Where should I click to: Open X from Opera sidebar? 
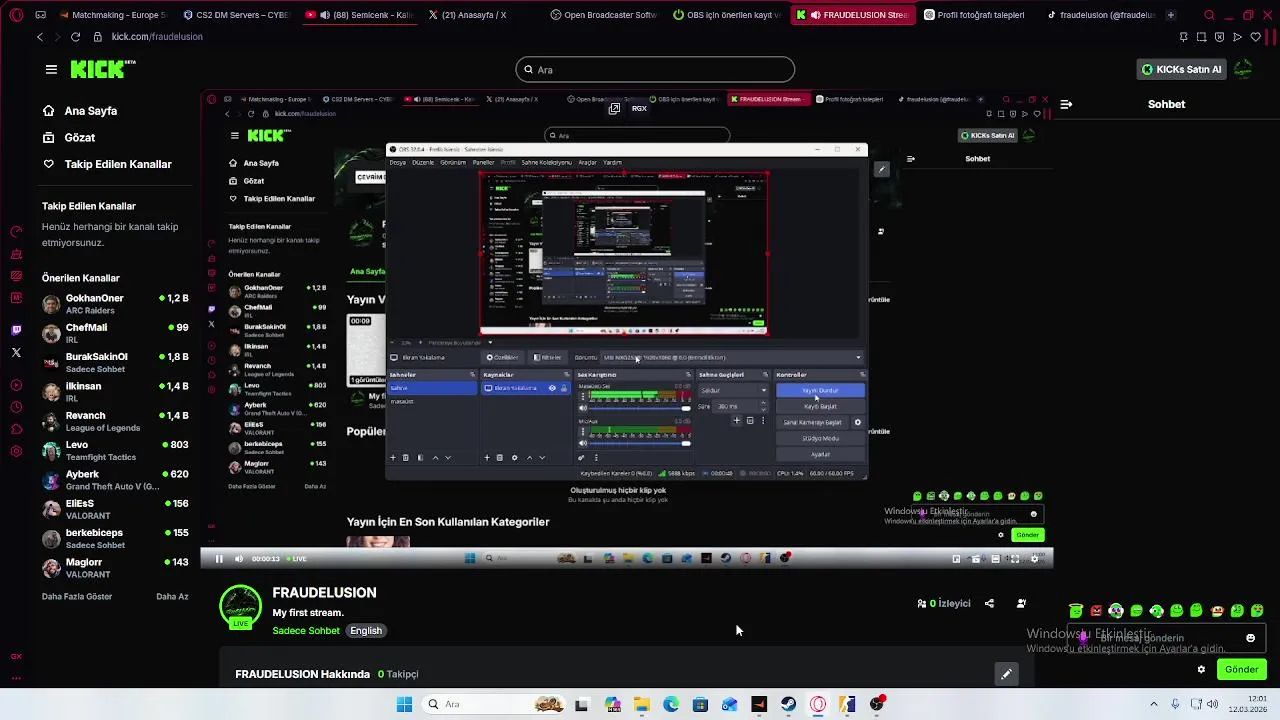click(x=16, y=353)
